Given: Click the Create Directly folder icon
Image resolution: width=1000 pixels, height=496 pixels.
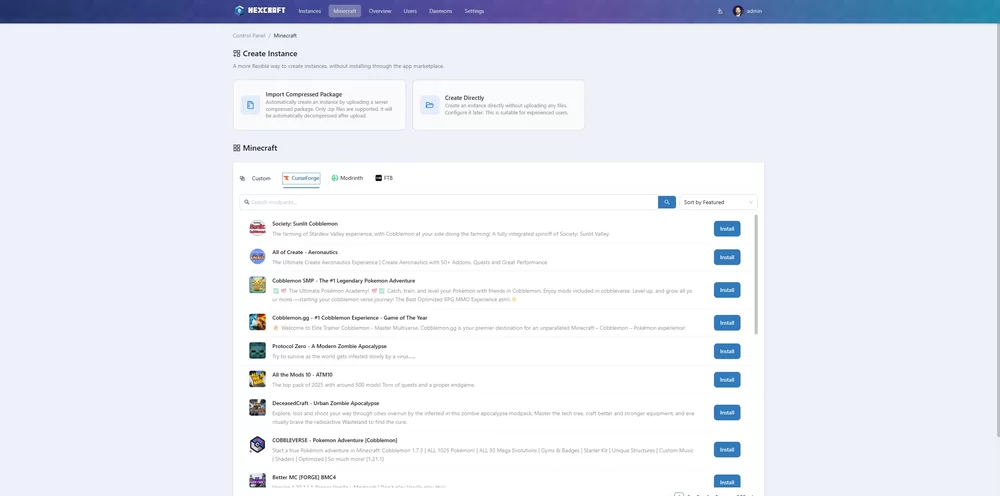Looking at the screenshot, I should (x=430, y=105).
